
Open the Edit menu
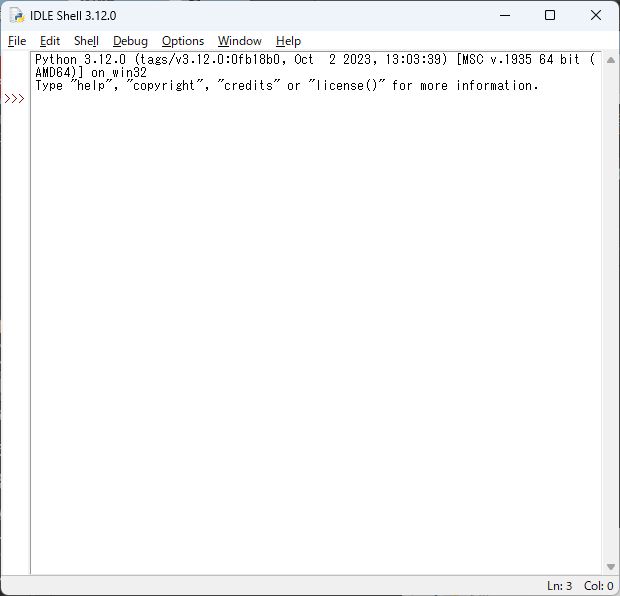50,41
